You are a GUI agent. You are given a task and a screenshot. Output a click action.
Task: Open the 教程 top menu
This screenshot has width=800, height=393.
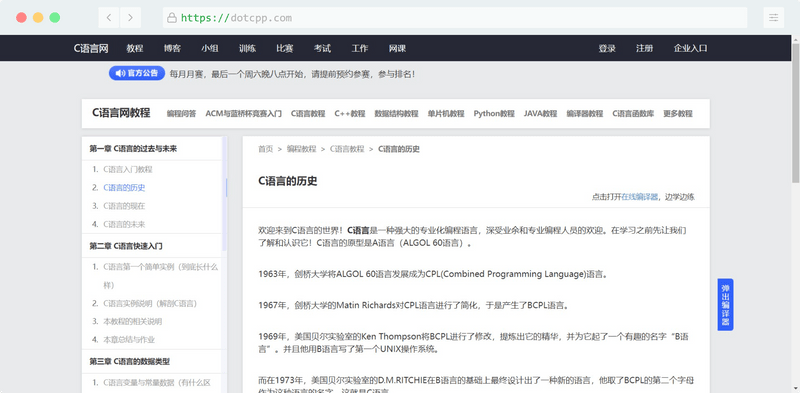point(135,48)
